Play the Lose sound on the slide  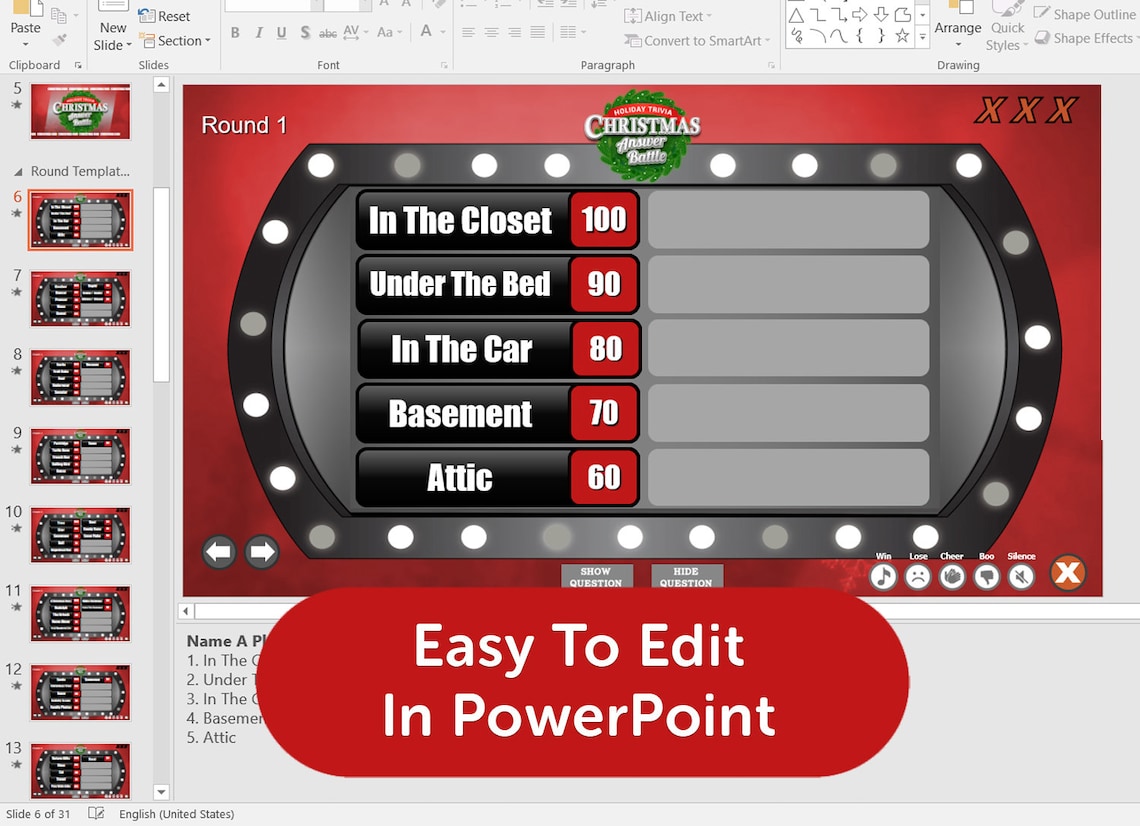[918, 577]
